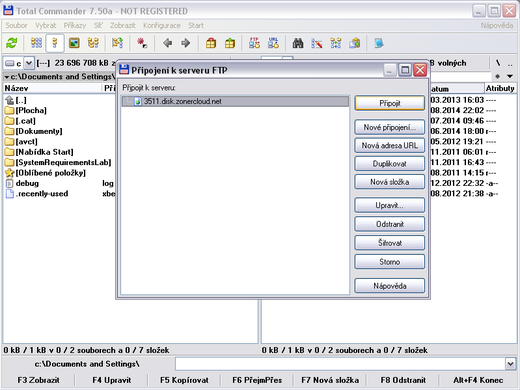Click the forward arrow toolbar icon
520x390 pixels.
(x=186, y=43)
